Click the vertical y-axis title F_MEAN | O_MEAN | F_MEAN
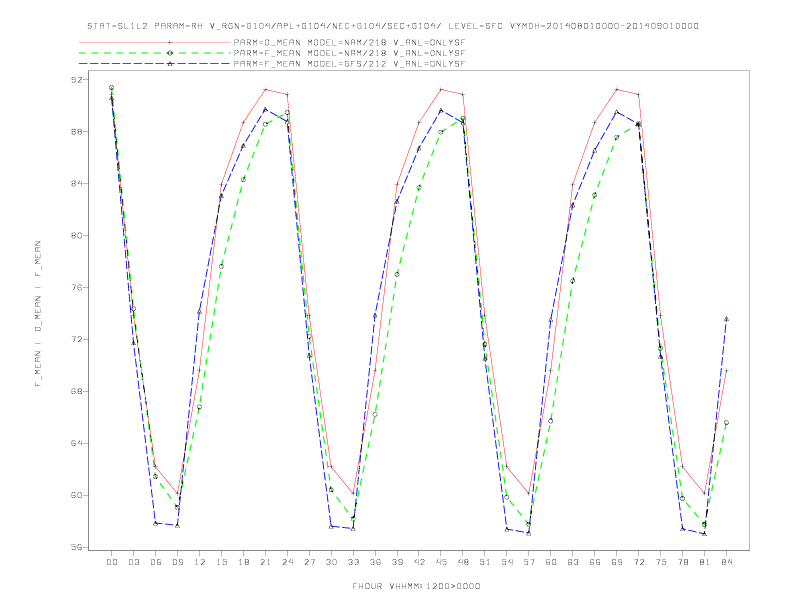Viewport: 792px width, 612px height. pyautogui.click(x=38, y=314)
